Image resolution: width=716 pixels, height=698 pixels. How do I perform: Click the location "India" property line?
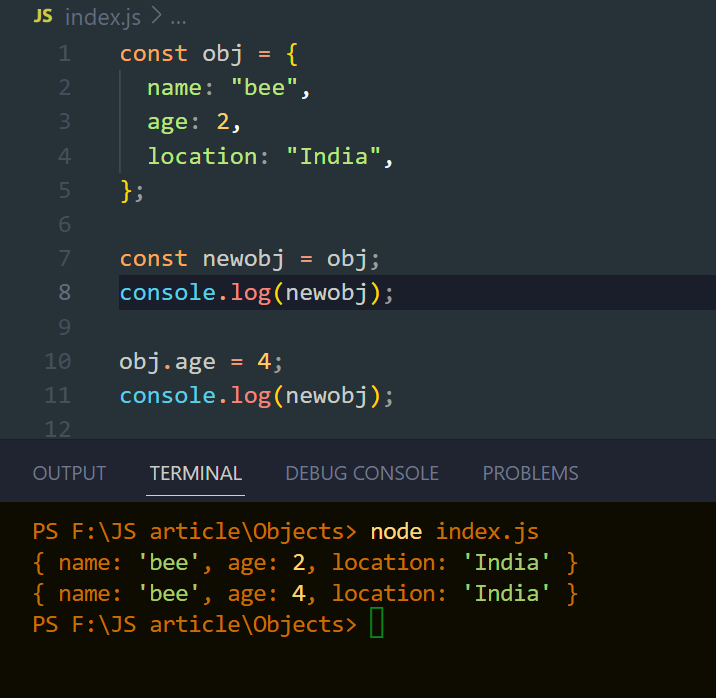pyautogui.click(x=270, y=157)
